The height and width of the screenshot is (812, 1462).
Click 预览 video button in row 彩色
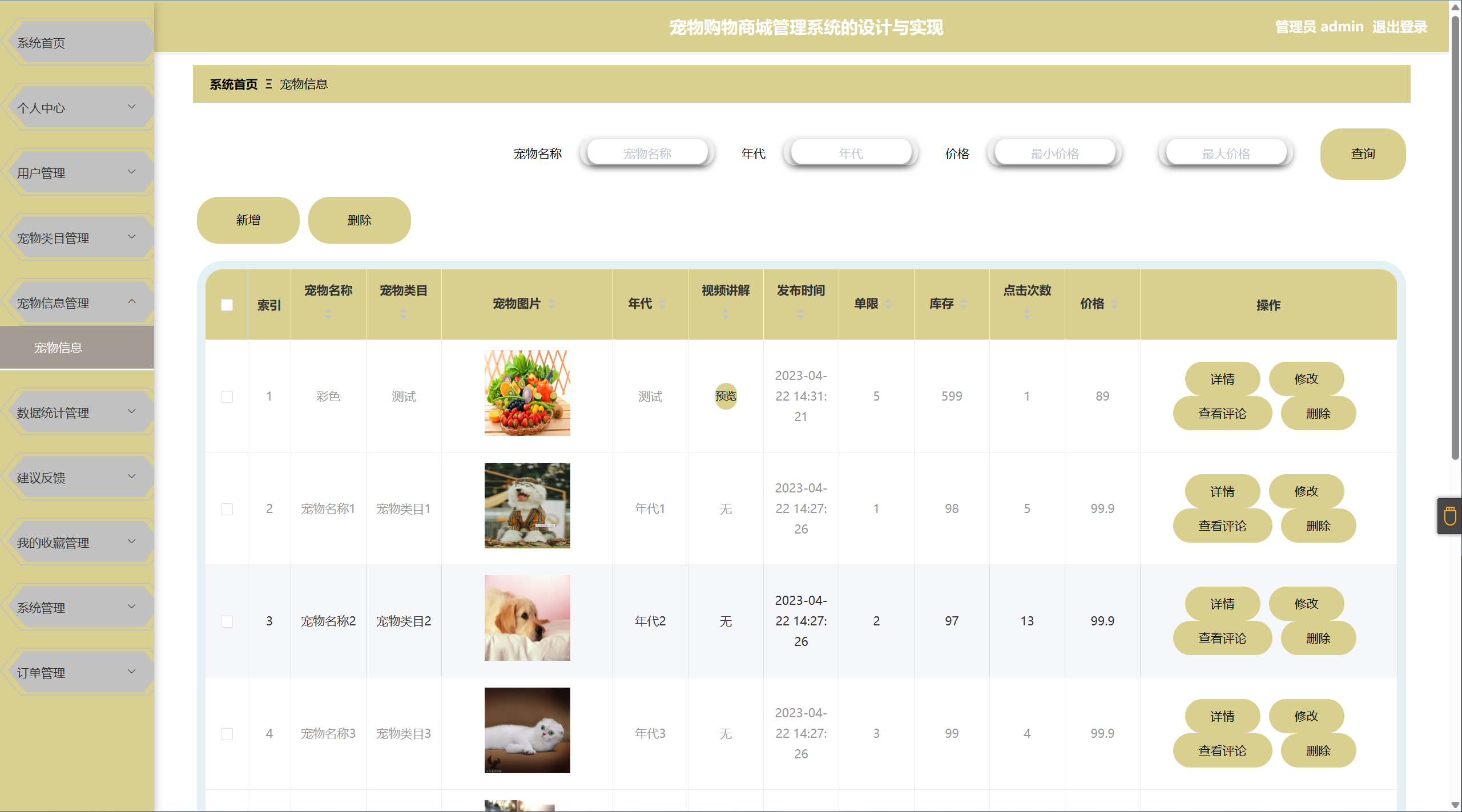(726, 396)
